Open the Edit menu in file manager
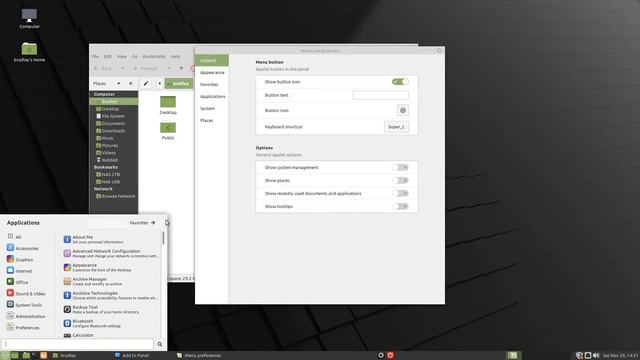 [108, 56]
